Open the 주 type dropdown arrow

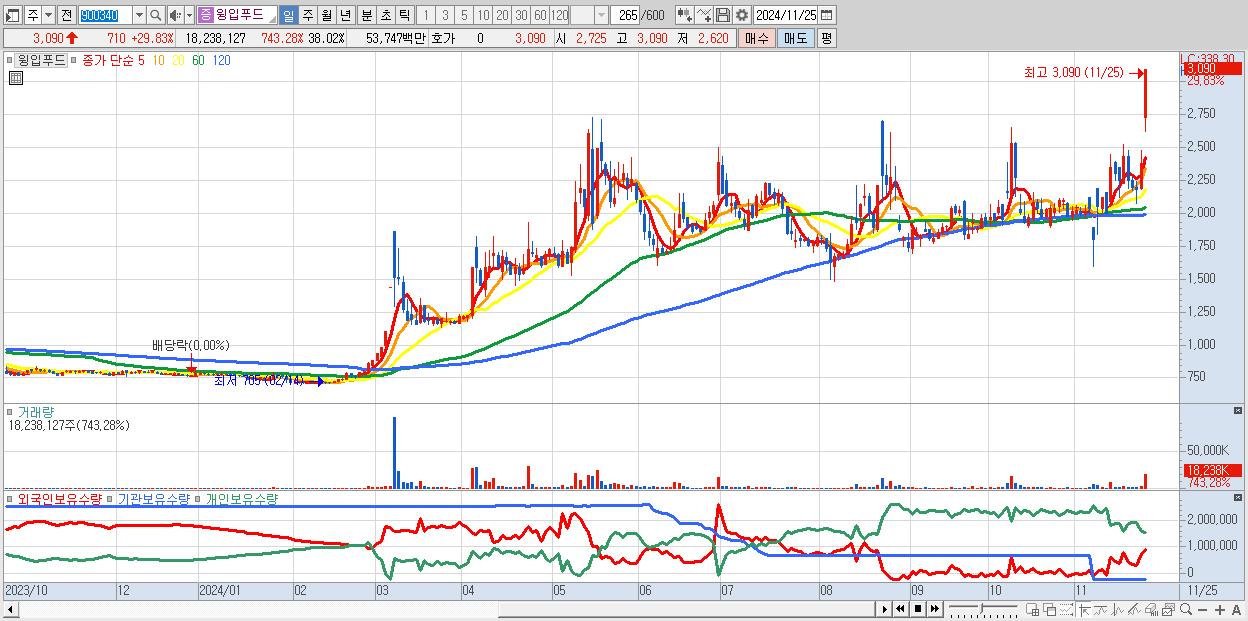tap(48, 15)
